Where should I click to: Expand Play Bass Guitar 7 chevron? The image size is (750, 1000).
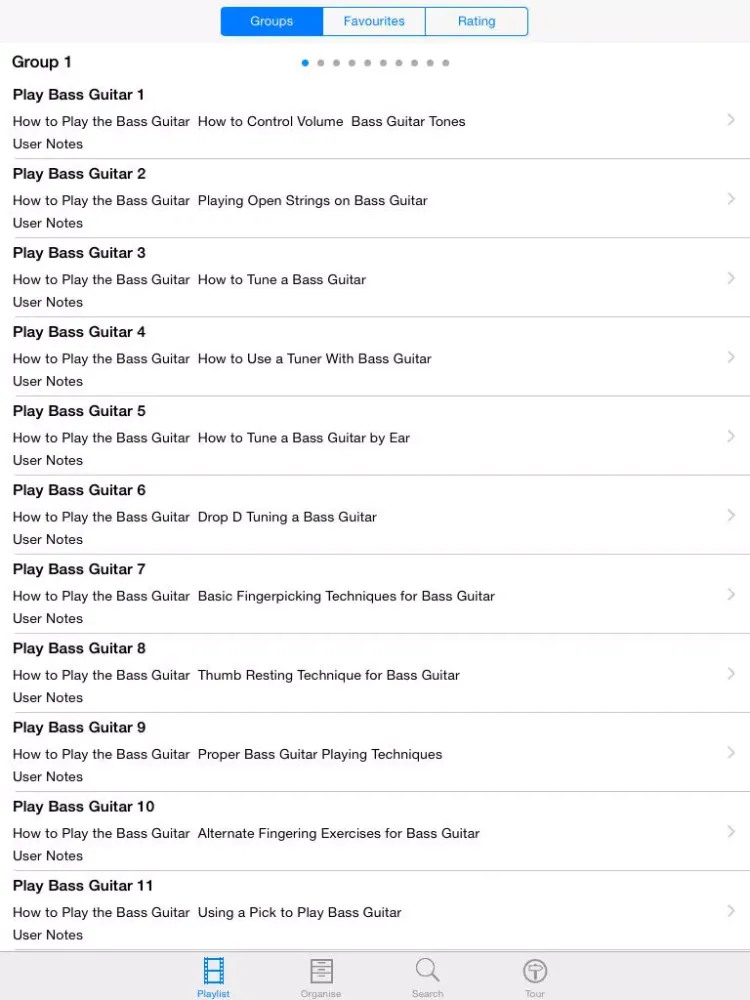coord(731,594)
